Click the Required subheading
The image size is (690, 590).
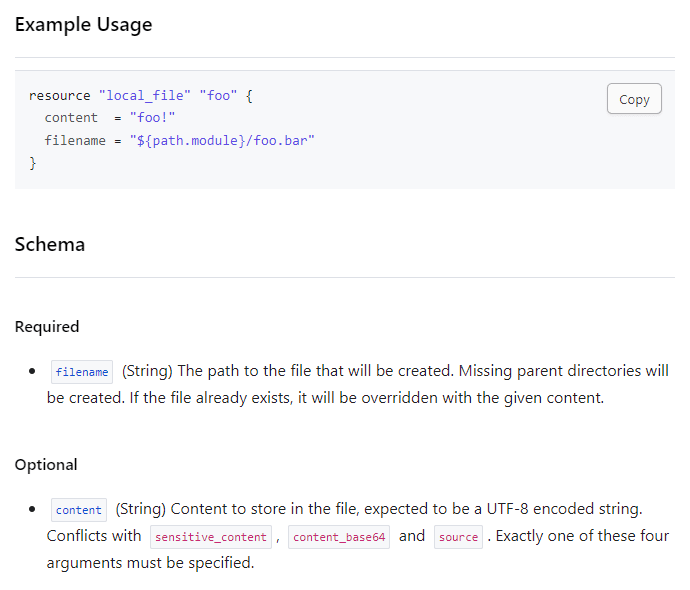[x=47, y=326]
